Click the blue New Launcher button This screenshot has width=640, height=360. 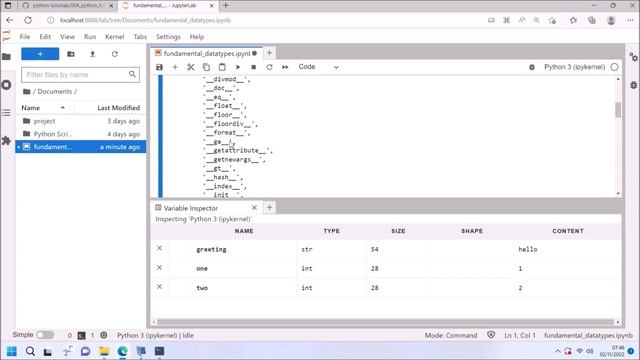pos(40,54)
